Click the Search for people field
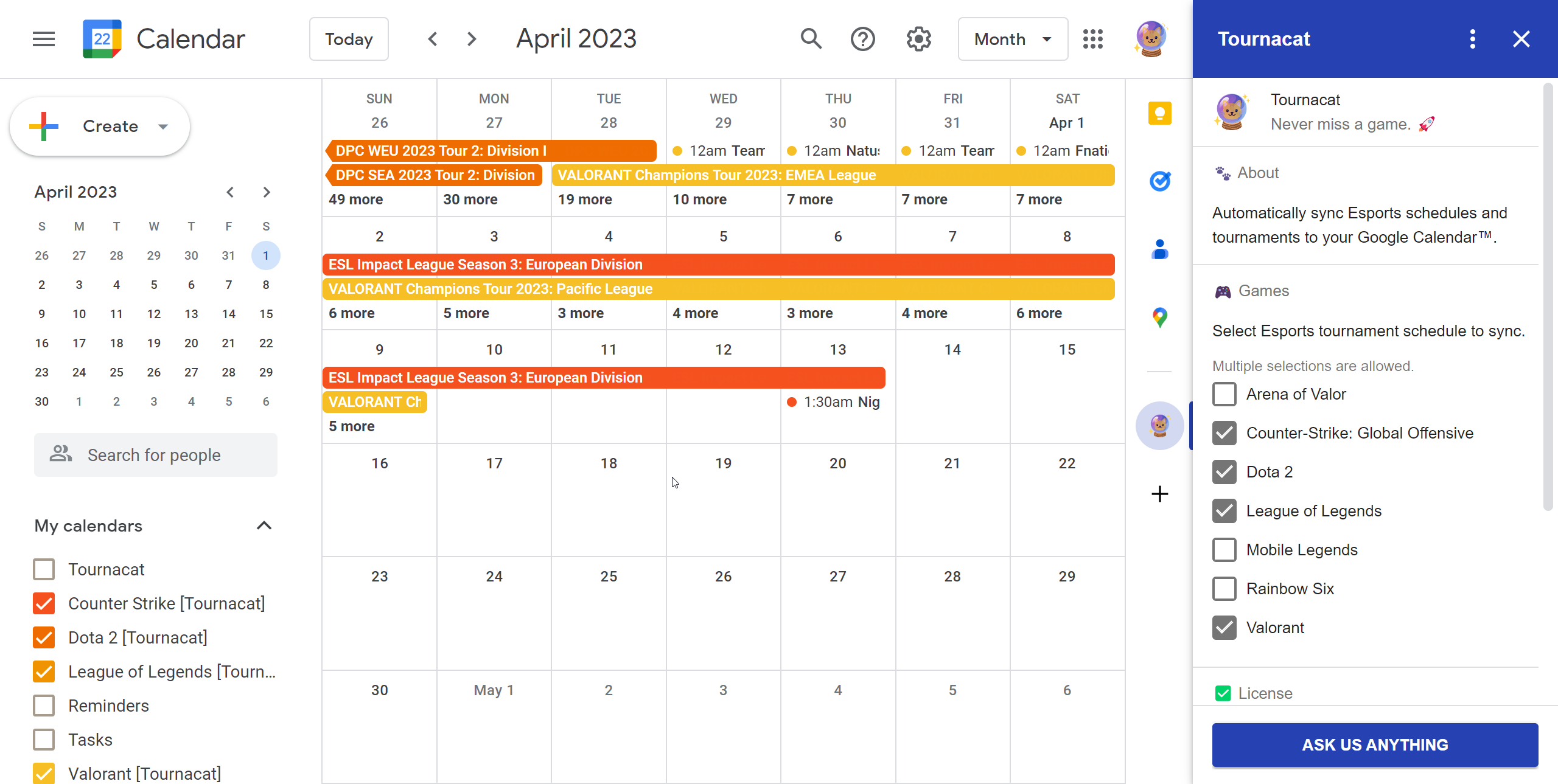 click(x=156, y=455)
